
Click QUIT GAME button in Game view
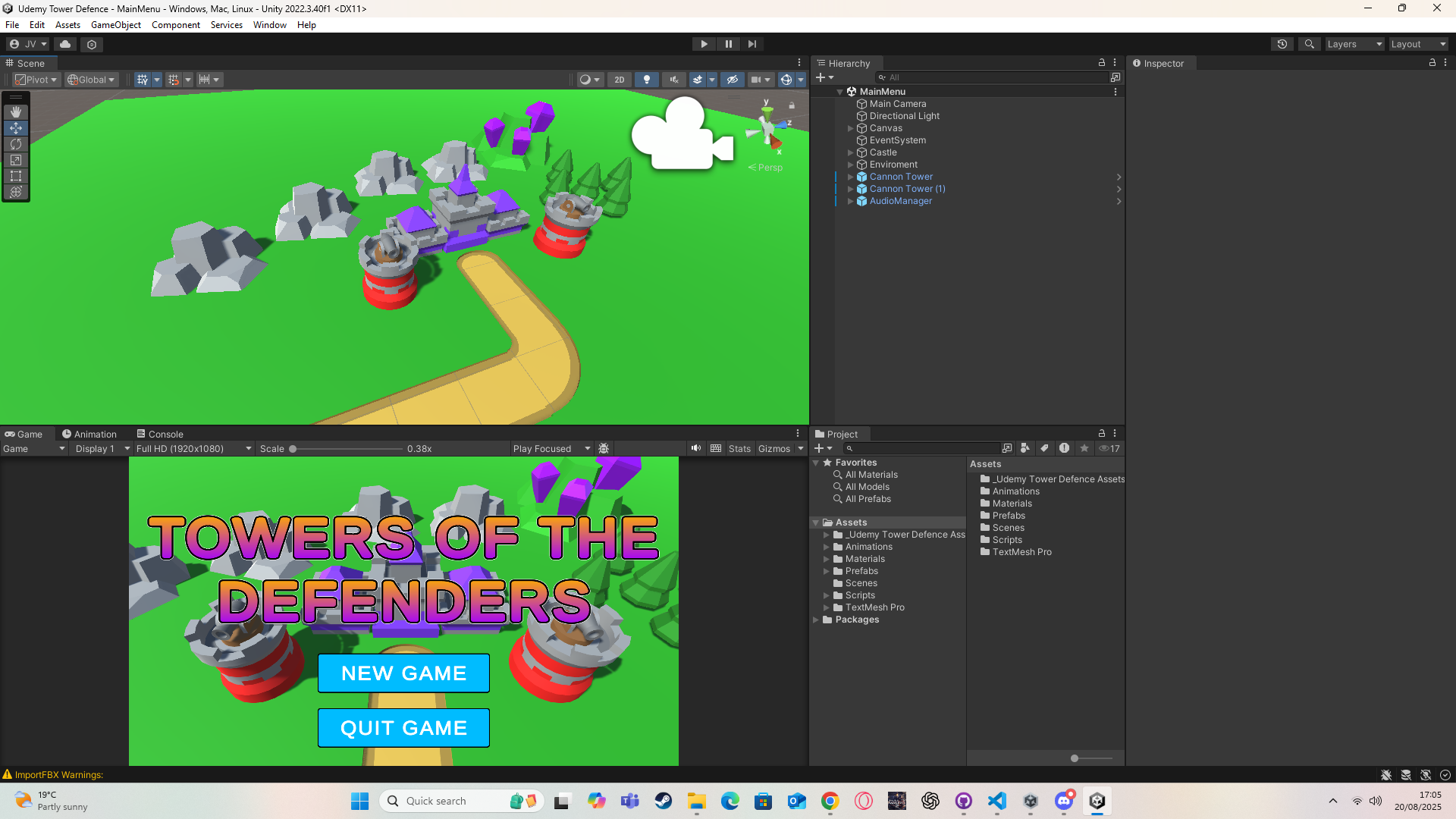pos(403,727)
